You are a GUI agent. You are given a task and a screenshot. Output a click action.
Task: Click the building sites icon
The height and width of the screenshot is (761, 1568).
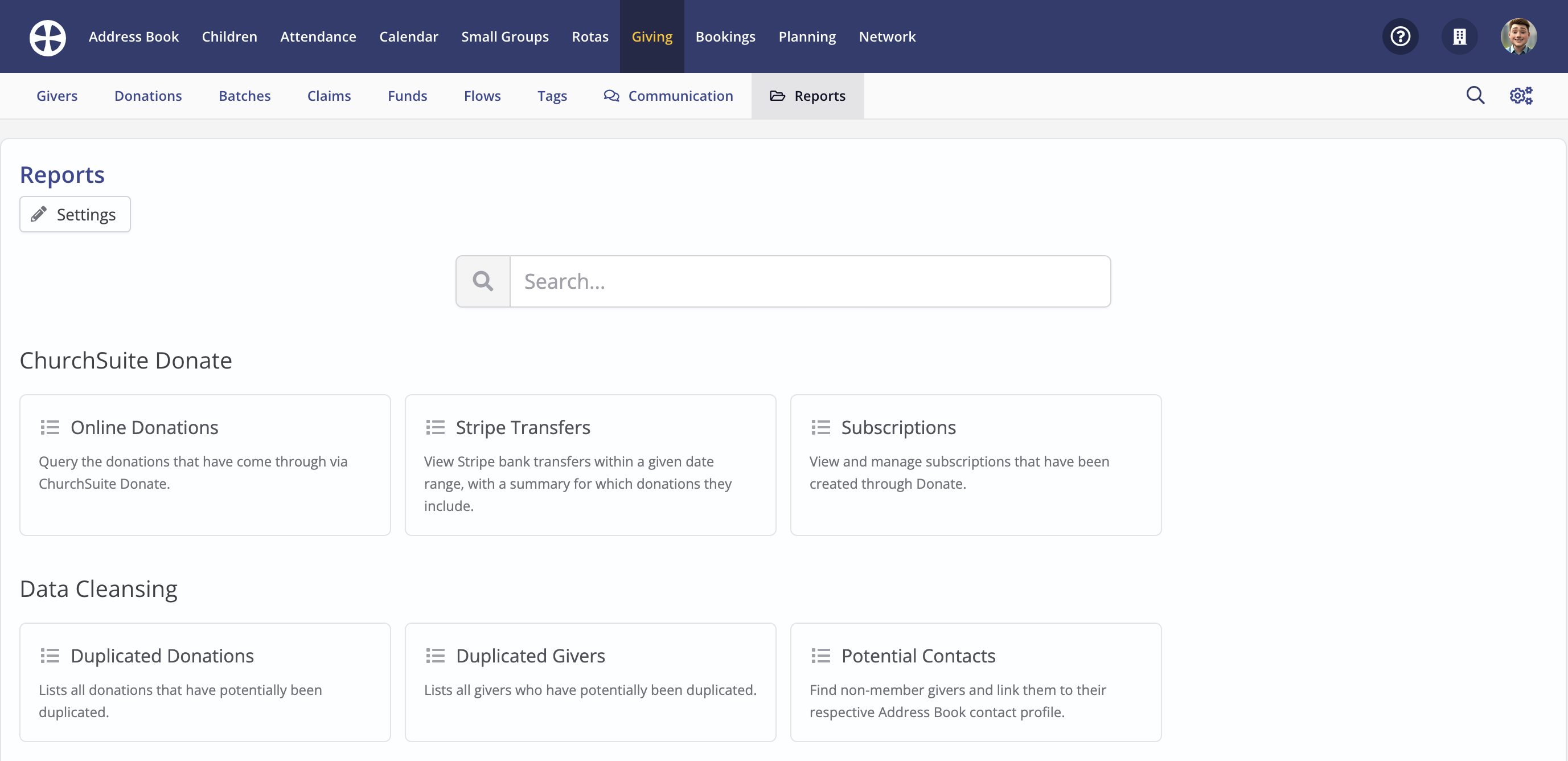click(x=1459, y=36)
